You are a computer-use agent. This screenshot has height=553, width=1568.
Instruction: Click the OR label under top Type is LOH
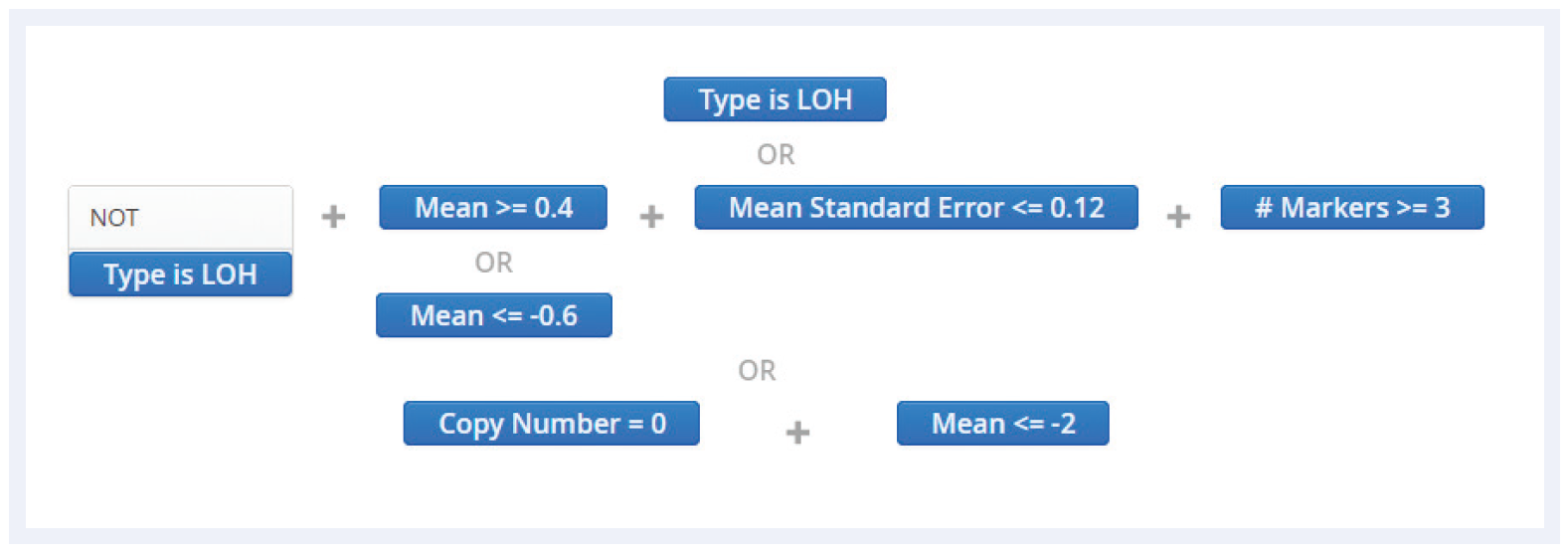coord(776,154)
